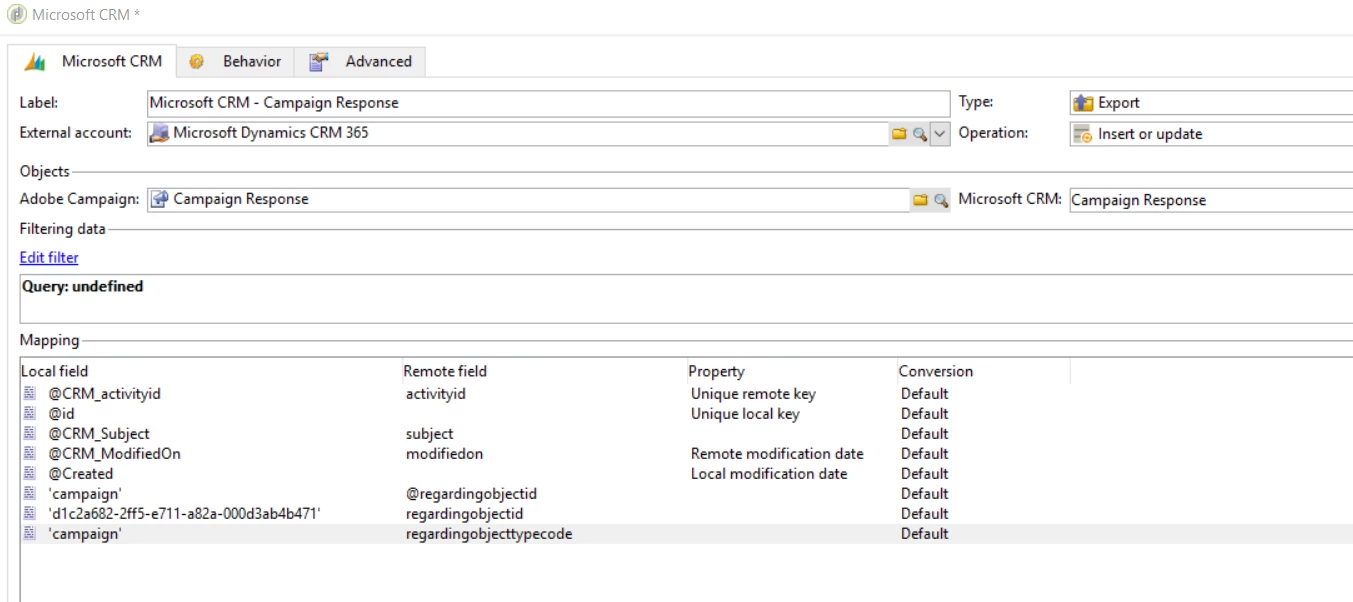Click the Edit filter link

tap(49, 258)
